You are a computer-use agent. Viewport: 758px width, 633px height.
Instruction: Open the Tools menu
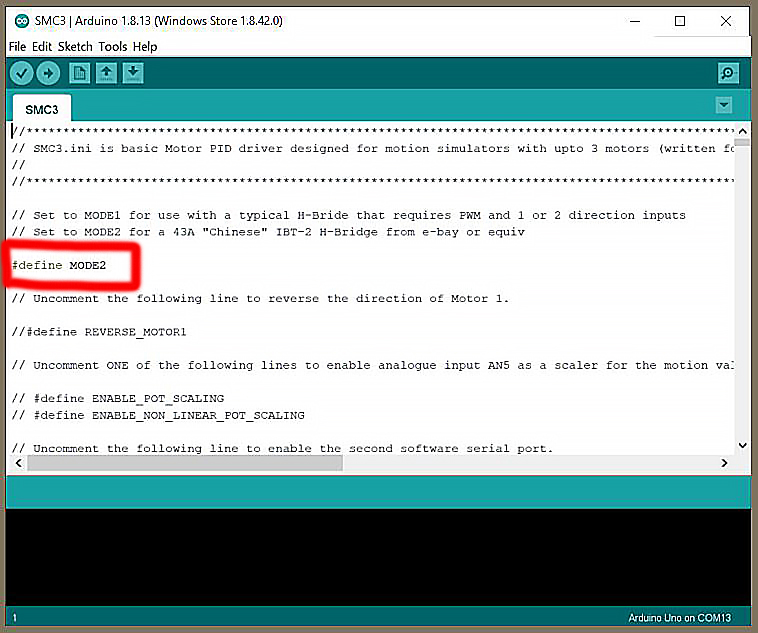click(113, 46)
